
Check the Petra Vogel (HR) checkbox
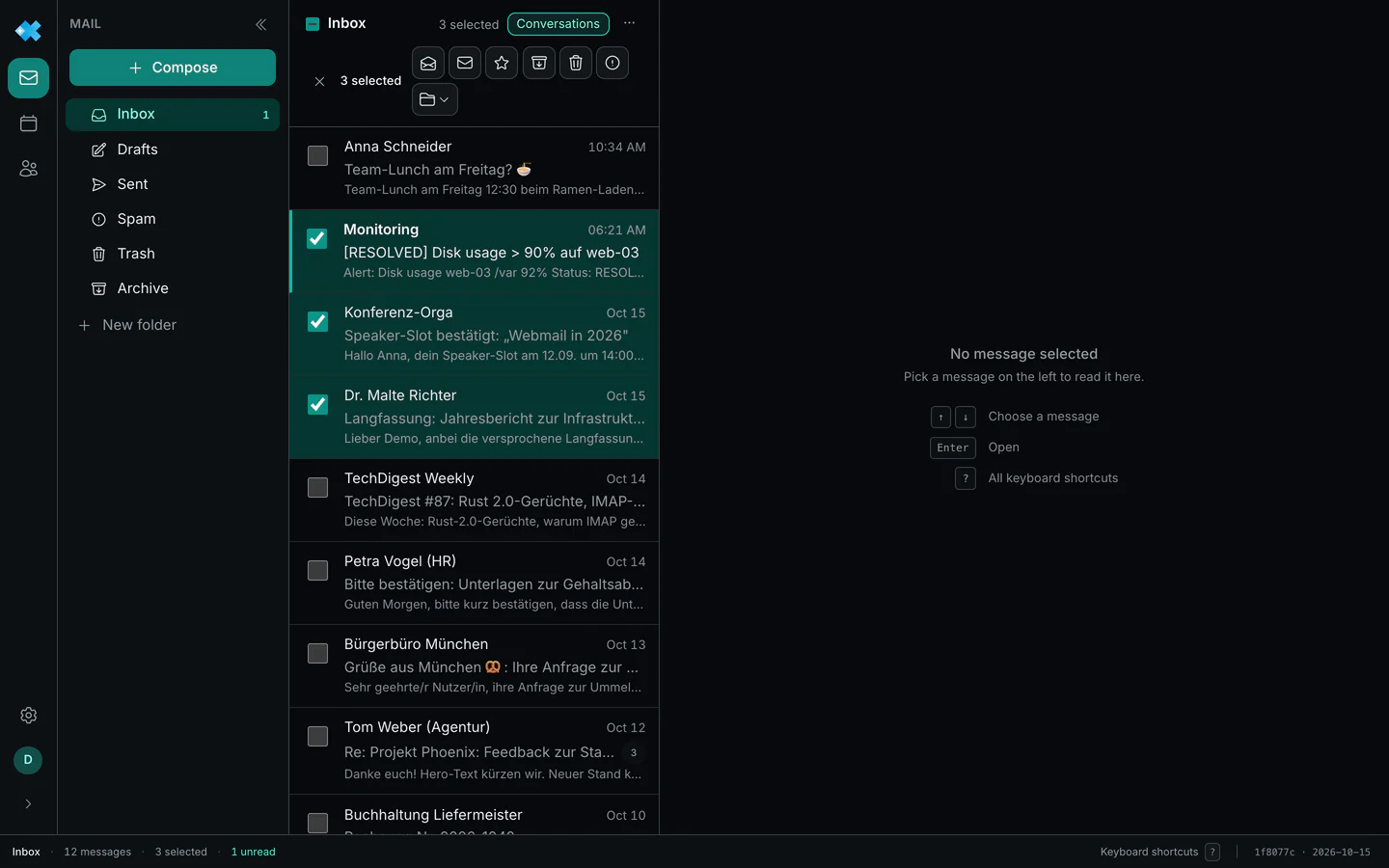(317, 570)
